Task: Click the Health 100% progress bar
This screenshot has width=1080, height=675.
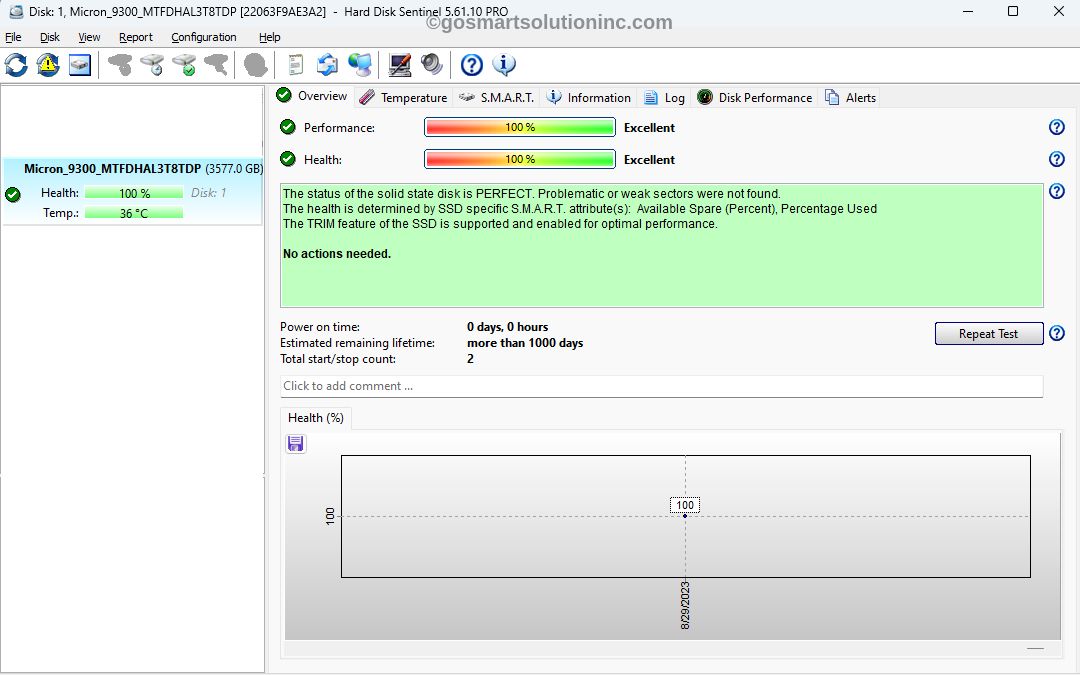Action: click(519, 159)
